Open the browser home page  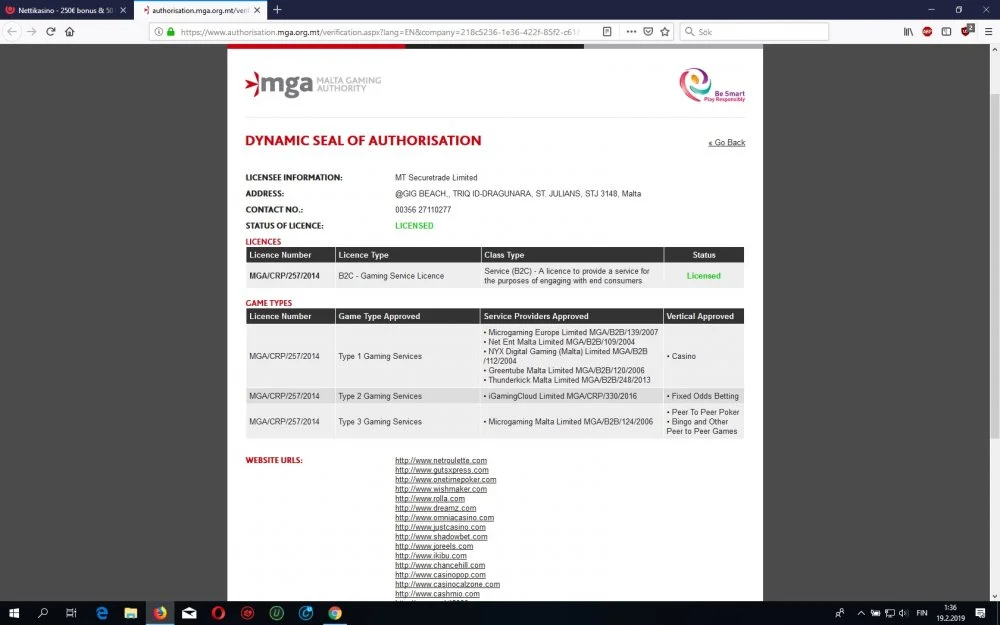(x=70, y=31)
